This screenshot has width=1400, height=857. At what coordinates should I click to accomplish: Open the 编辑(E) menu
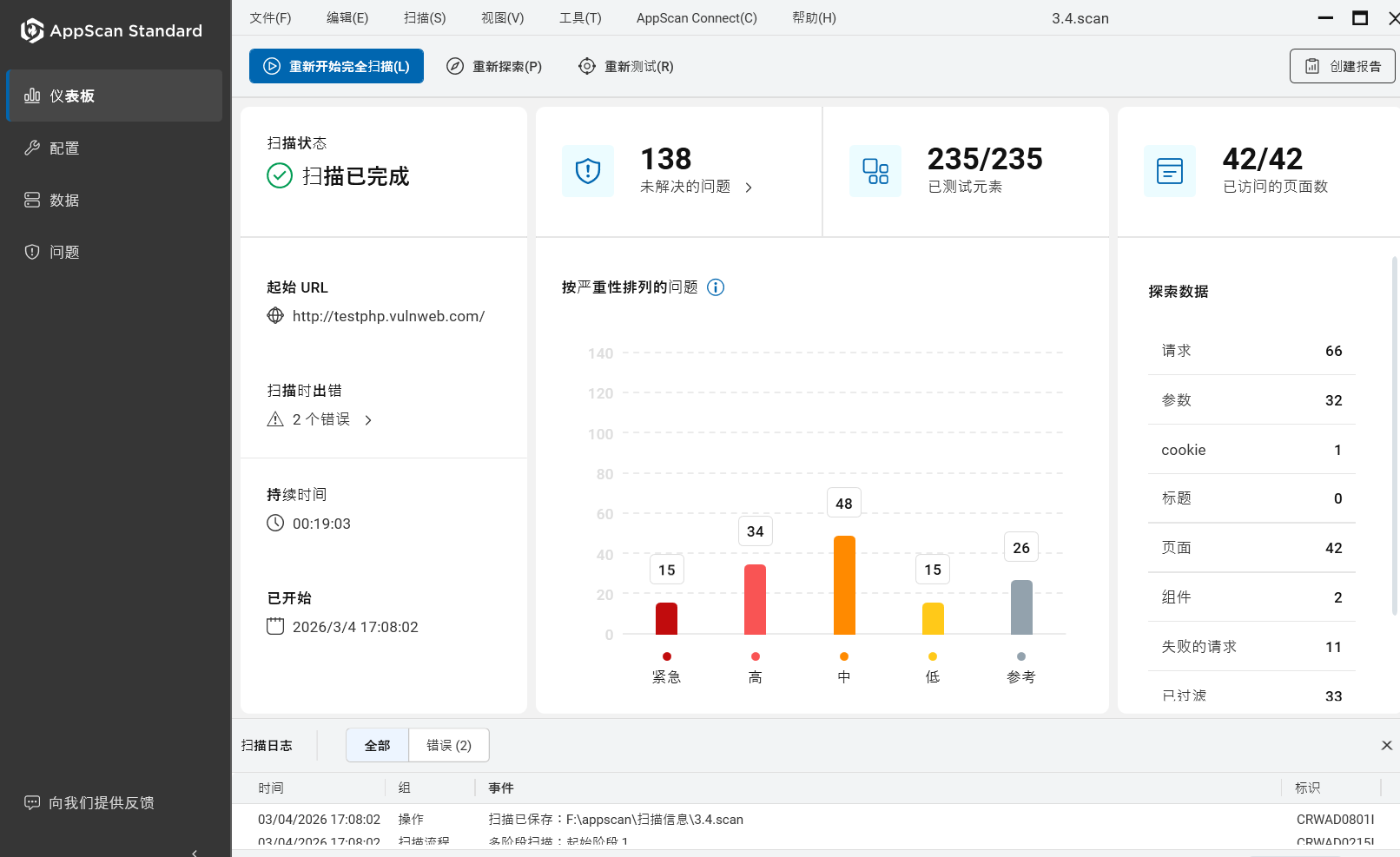coord(347,18)
